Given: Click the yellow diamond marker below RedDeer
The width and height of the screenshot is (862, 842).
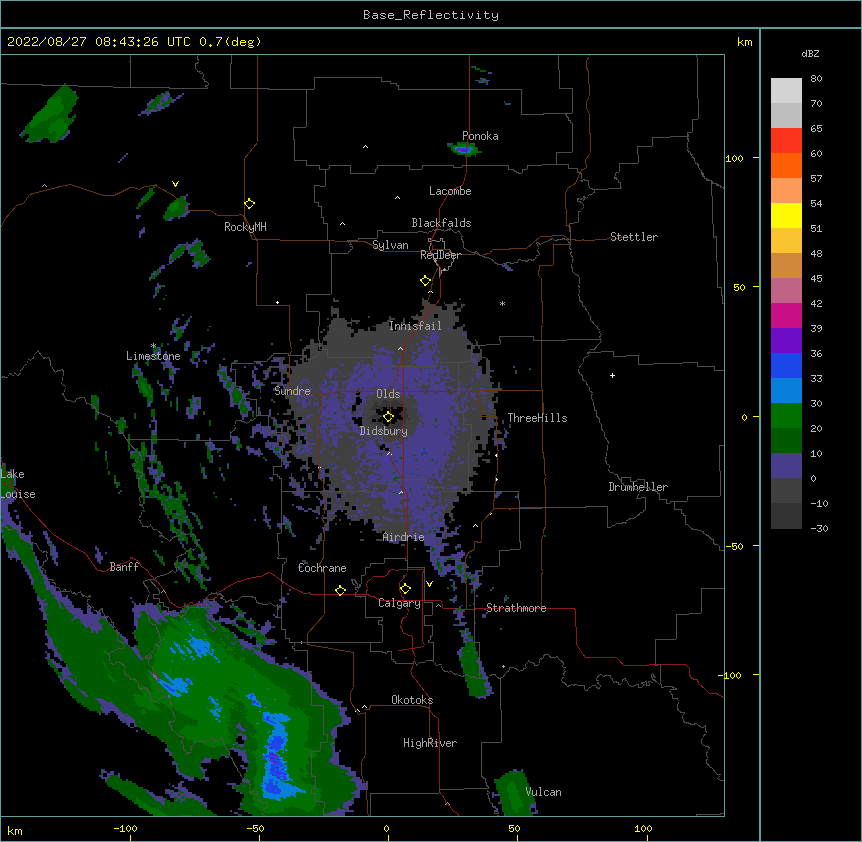Looking at the screenshot, I should (426, 280).
